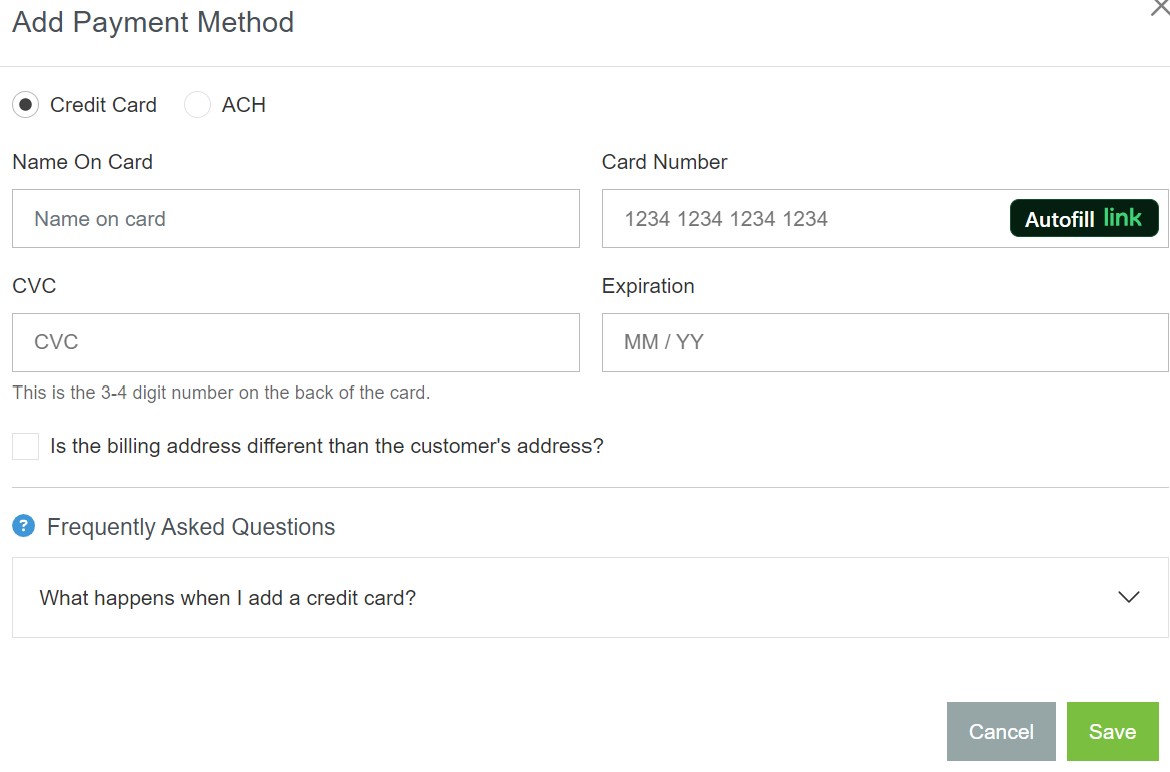
Task: Cancel adding the payment method
Action: point(1000,731)
